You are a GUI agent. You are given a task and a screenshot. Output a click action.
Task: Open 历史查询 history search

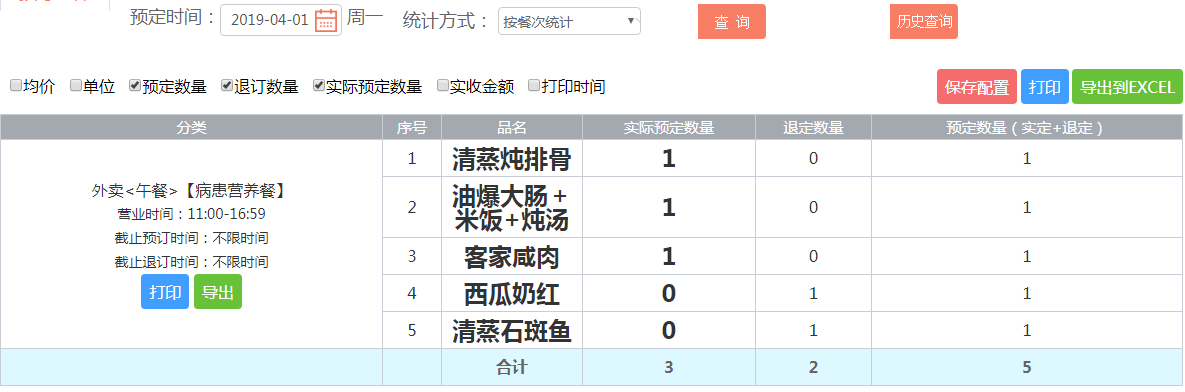click(924, 22)
